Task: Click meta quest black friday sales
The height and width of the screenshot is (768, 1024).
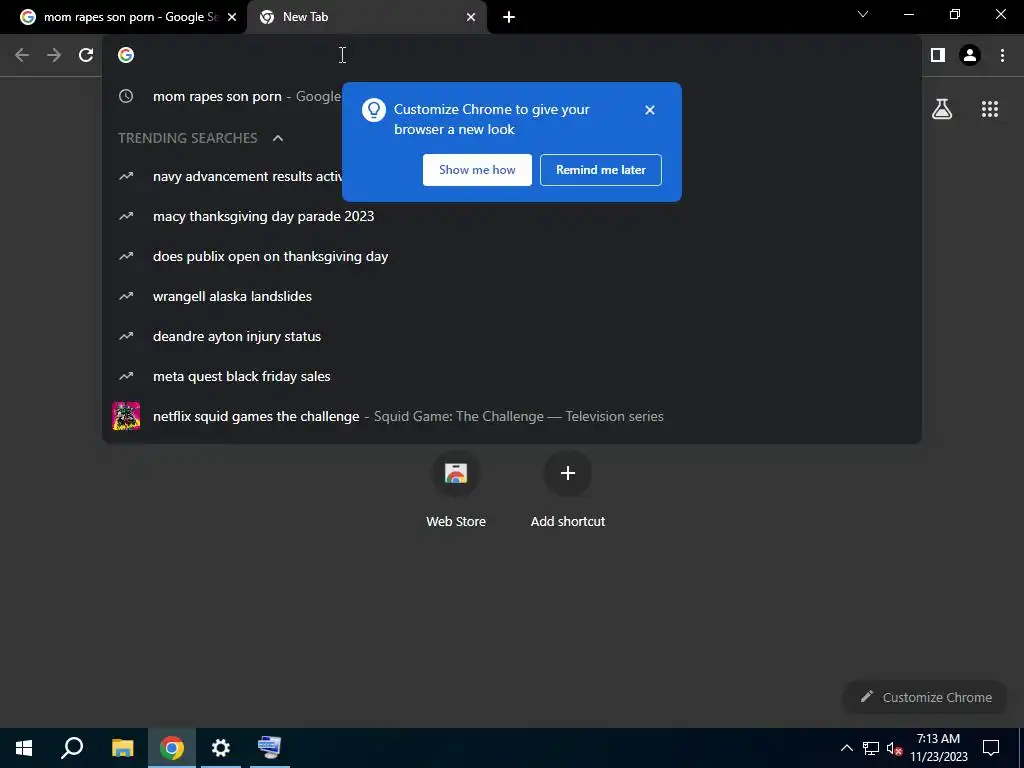Action: click(512, 376)
